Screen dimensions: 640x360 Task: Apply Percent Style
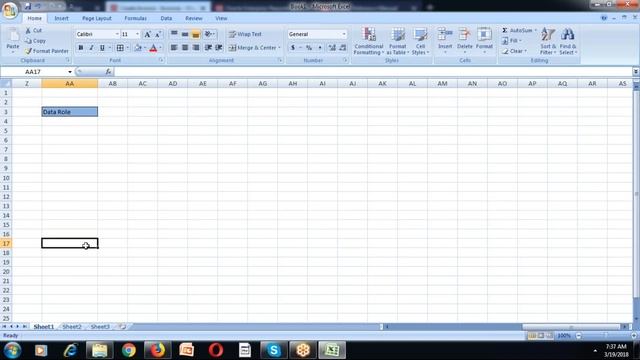pyautogui.click(x=309, y=48)
